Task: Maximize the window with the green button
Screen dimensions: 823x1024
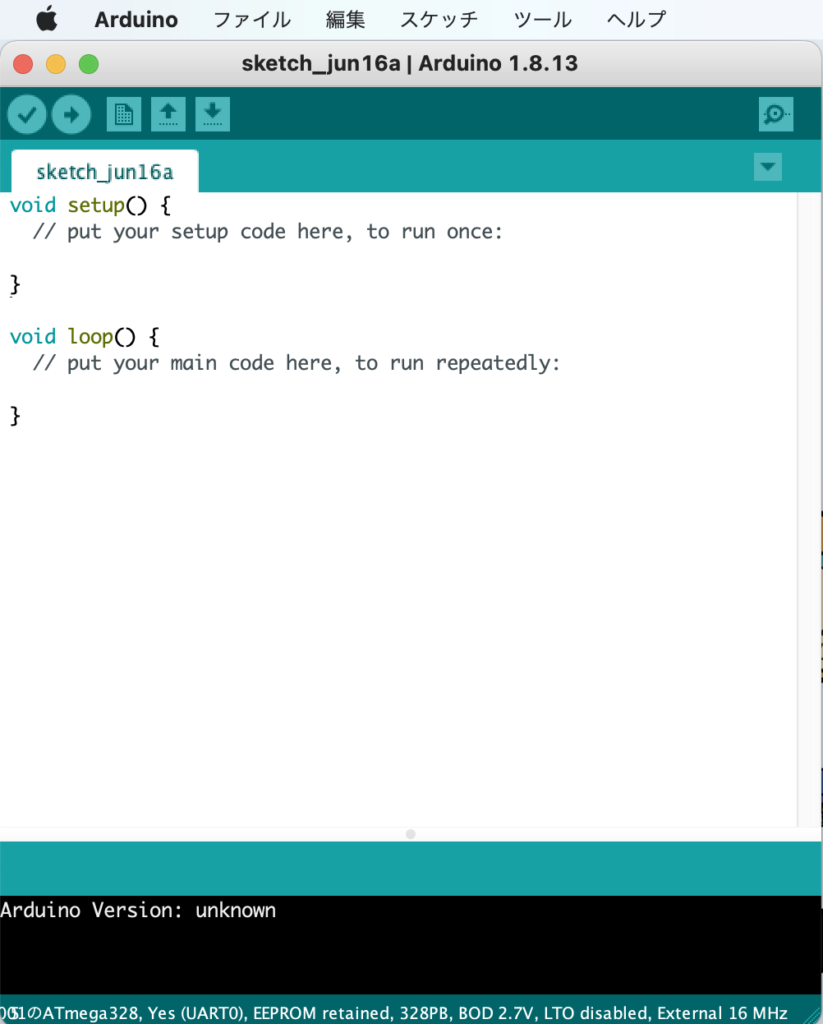Action: (89, 64)
